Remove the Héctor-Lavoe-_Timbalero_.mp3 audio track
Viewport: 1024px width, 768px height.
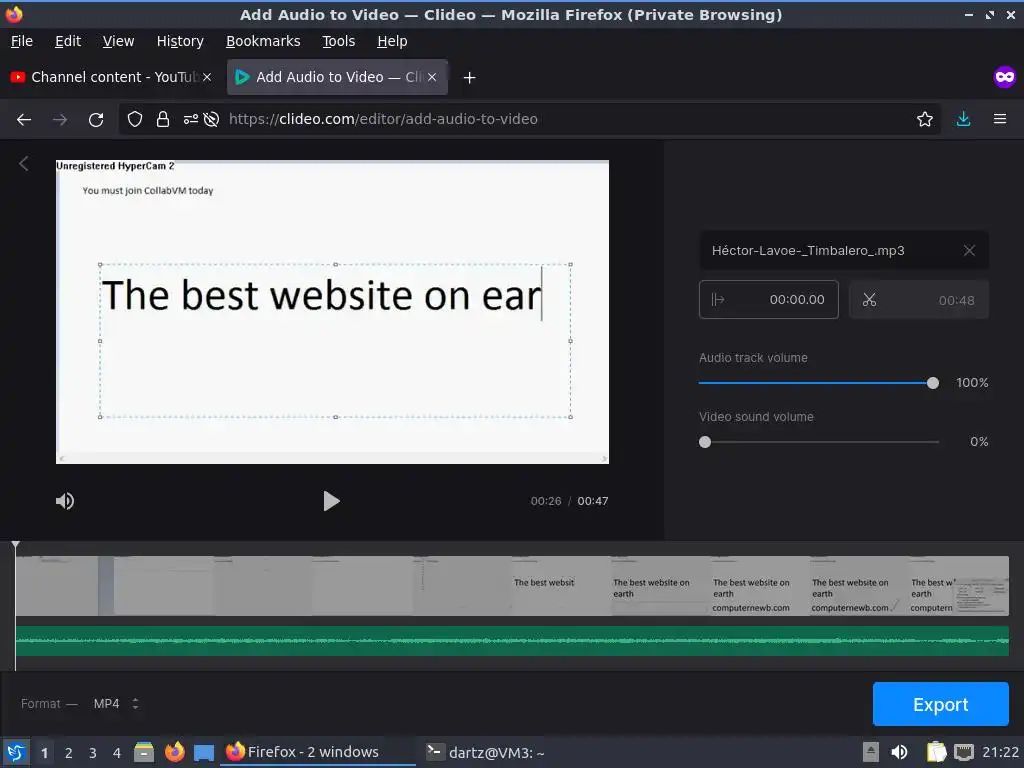[969, 250]
